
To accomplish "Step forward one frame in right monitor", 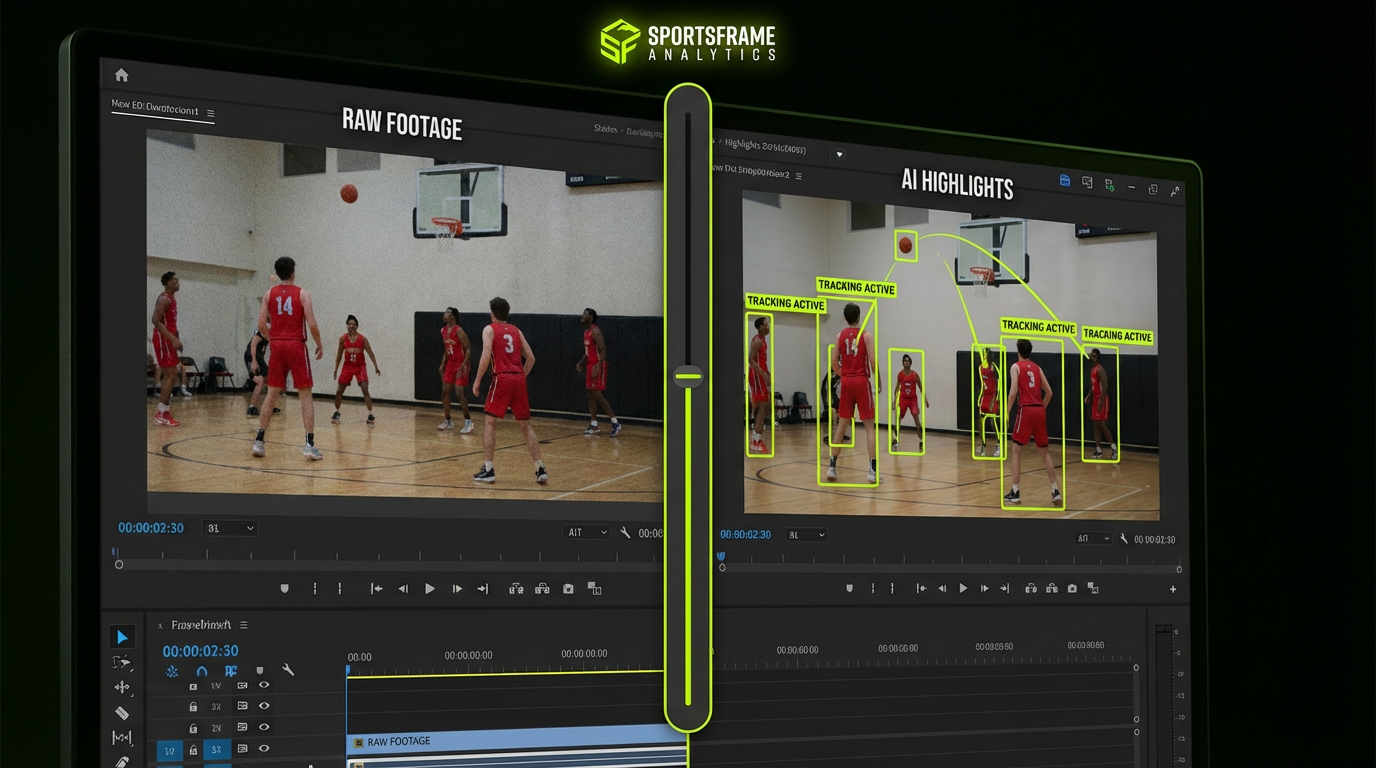I will point(985,589).
